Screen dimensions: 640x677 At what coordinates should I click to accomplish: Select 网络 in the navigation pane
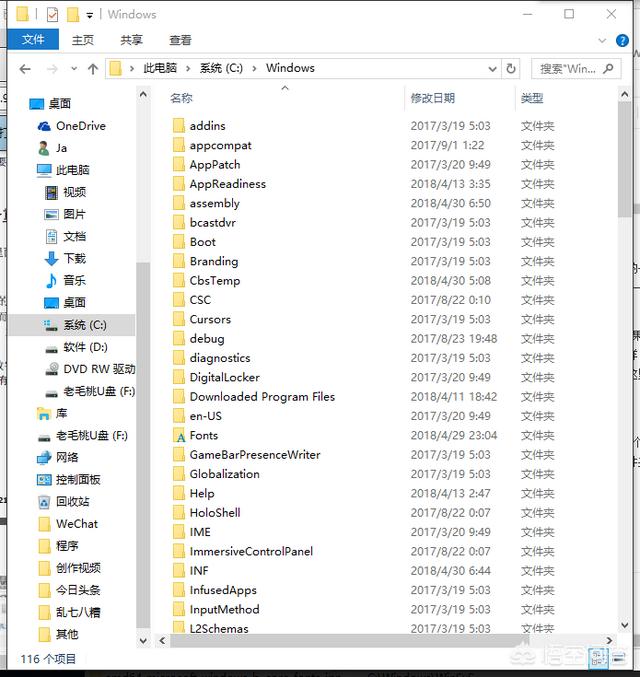tap(57, 458)
